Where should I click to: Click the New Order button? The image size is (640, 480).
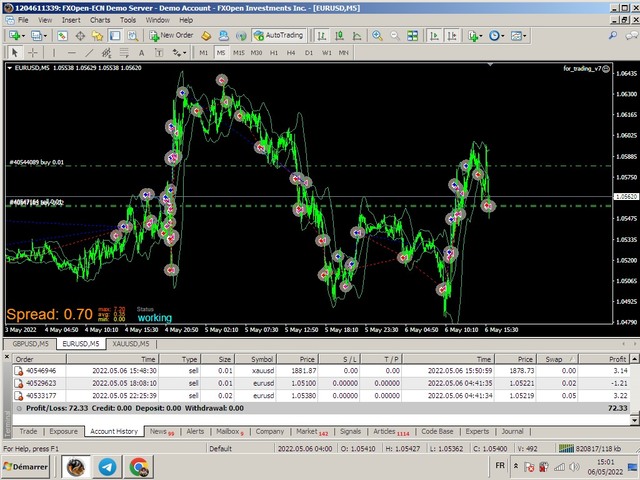(171, 36)
